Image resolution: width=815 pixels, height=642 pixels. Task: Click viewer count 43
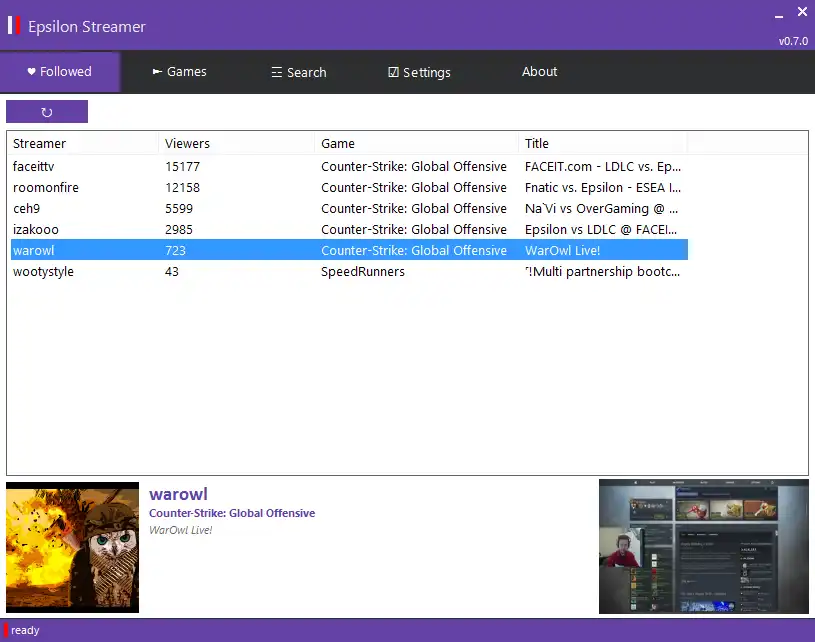click(x=172, y=271)
